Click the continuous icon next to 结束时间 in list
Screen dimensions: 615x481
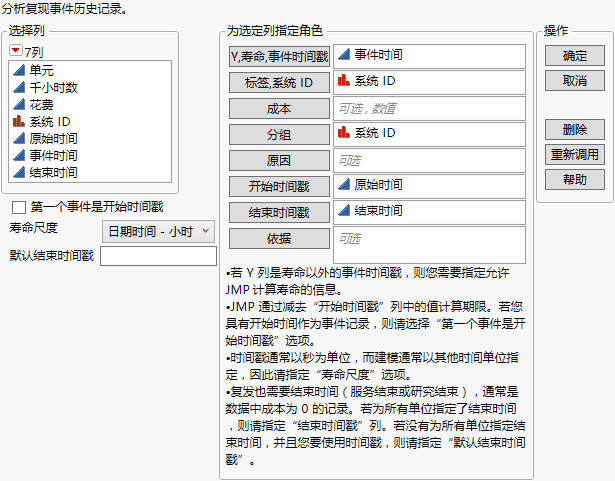19,172
